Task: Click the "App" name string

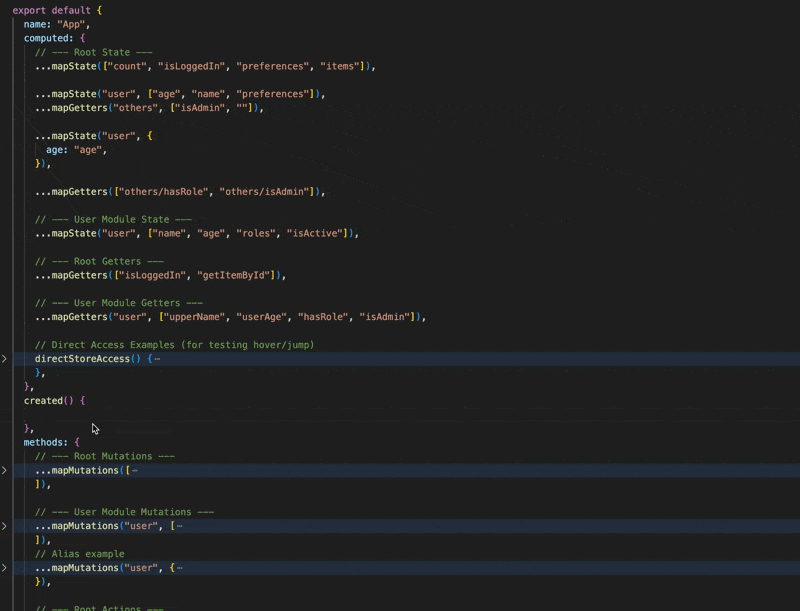Action: tap(71, 24)
